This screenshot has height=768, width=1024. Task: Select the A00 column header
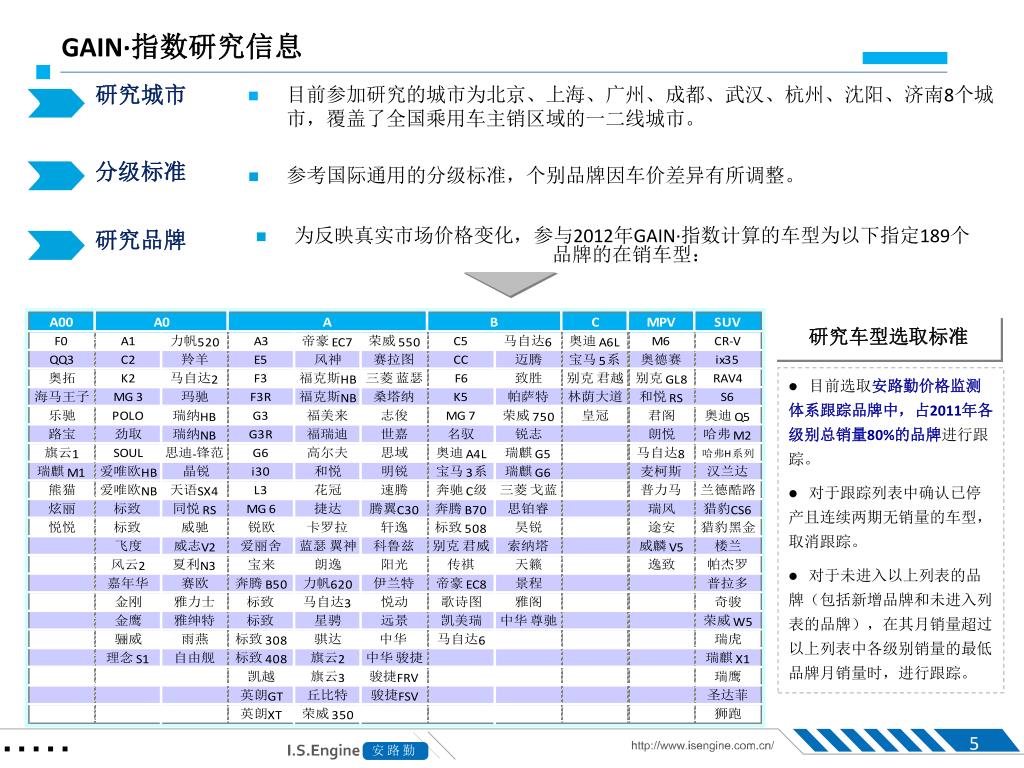61,321
